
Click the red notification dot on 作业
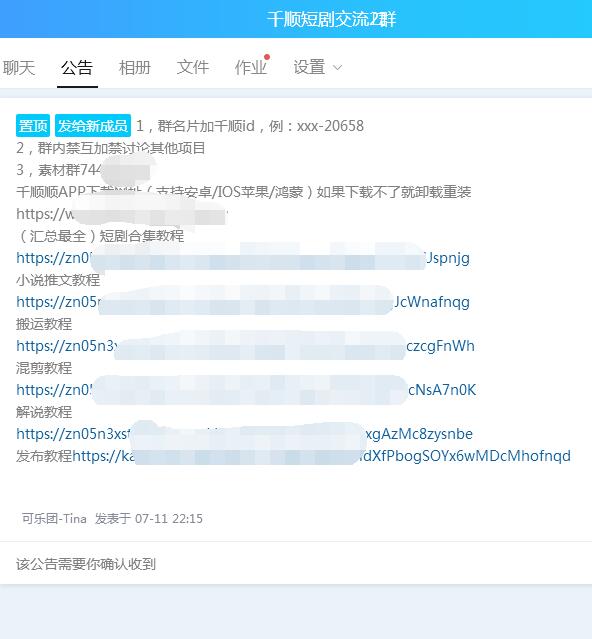[x=267, y=57]
